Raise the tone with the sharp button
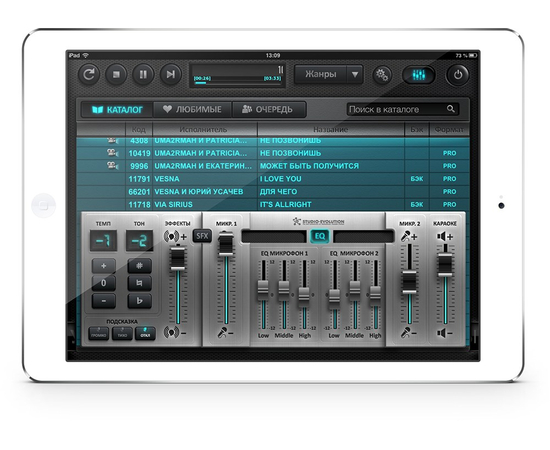The image size is (550, 450). pos(139,266)
